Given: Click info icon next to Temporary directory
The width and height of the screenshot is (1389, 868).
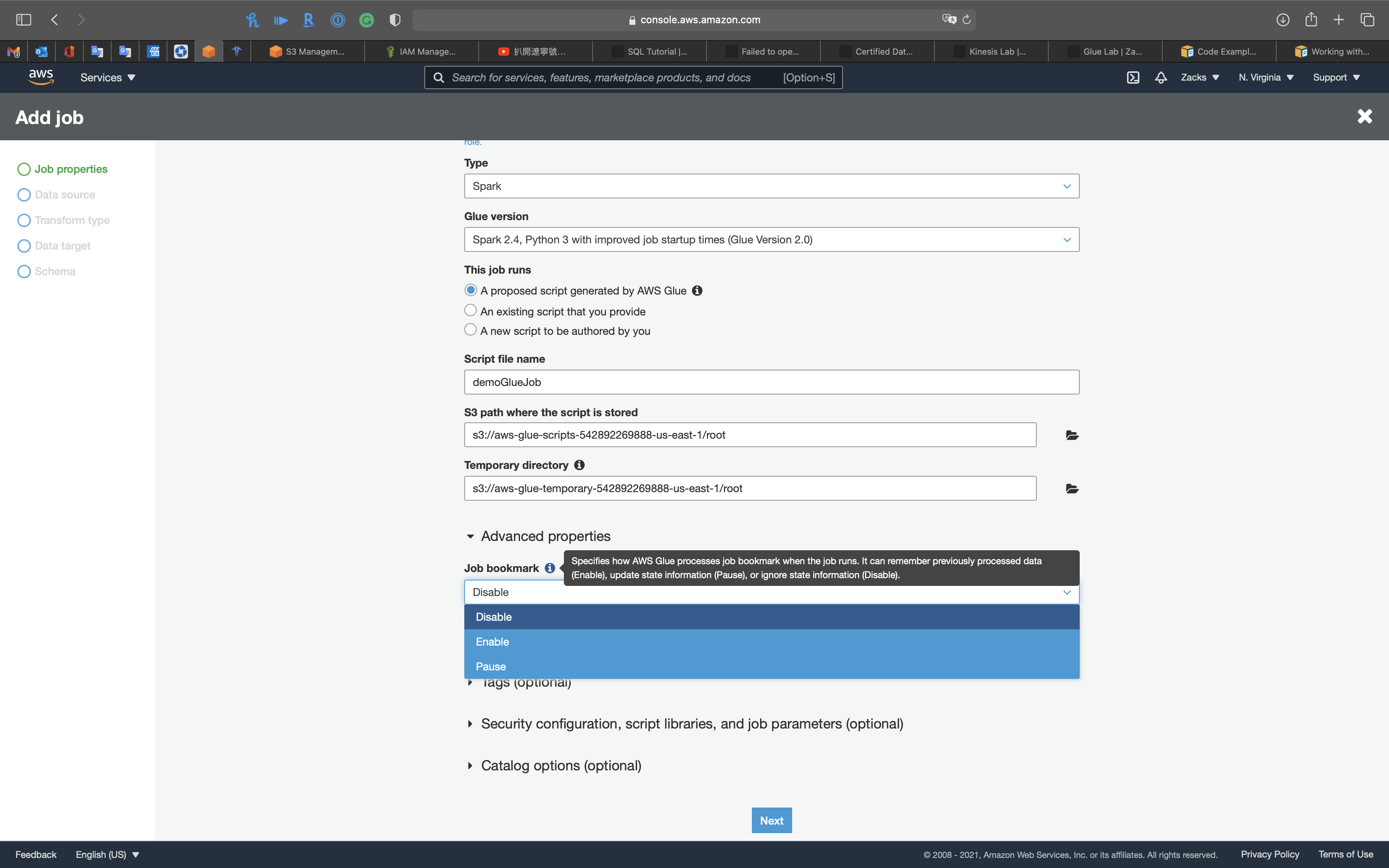Looking at the screenshot, I should [x=579, y=465].
